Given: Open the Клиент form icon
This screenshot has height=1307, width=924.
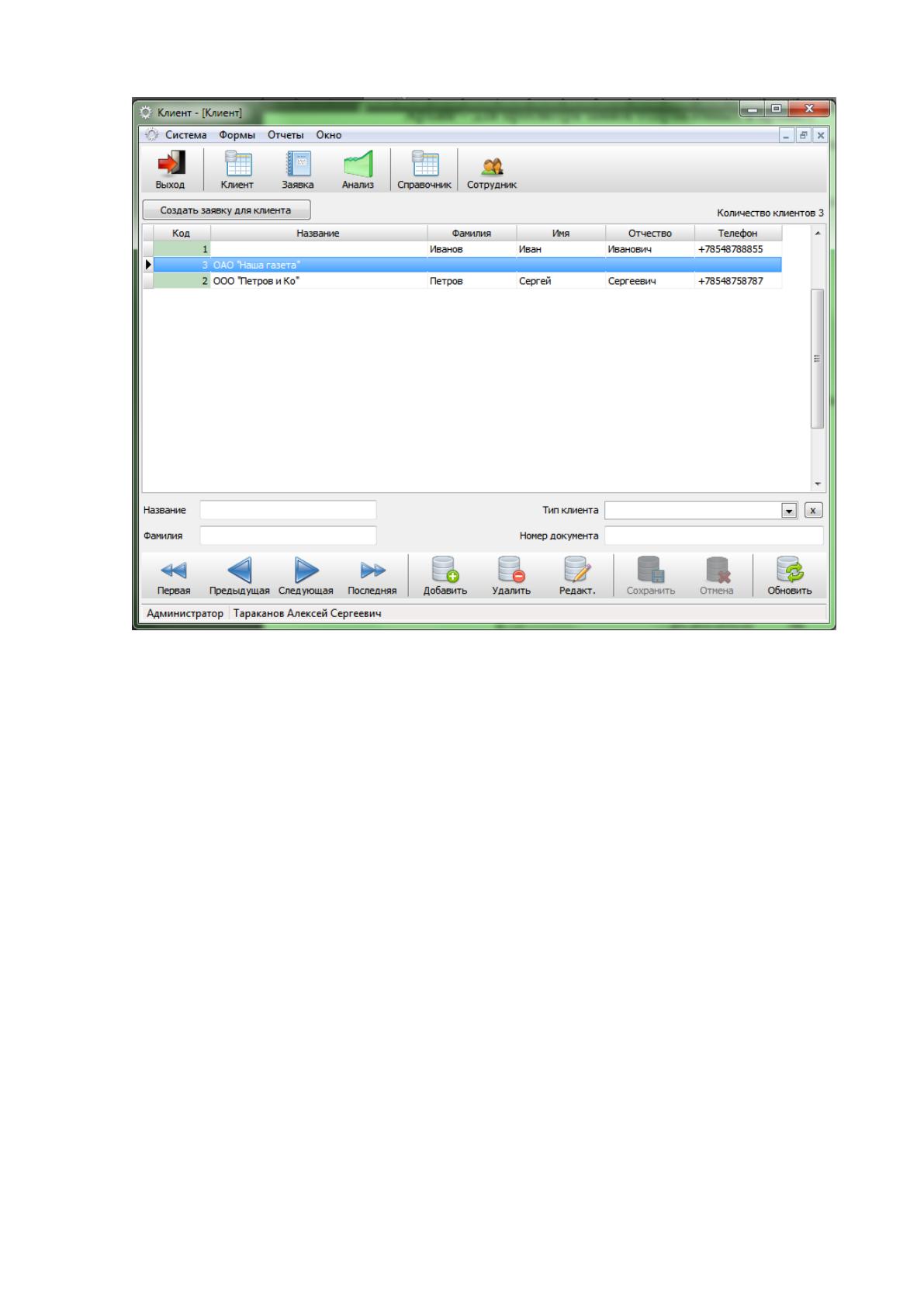Looking at the screenshot, I should pos(237,164).
